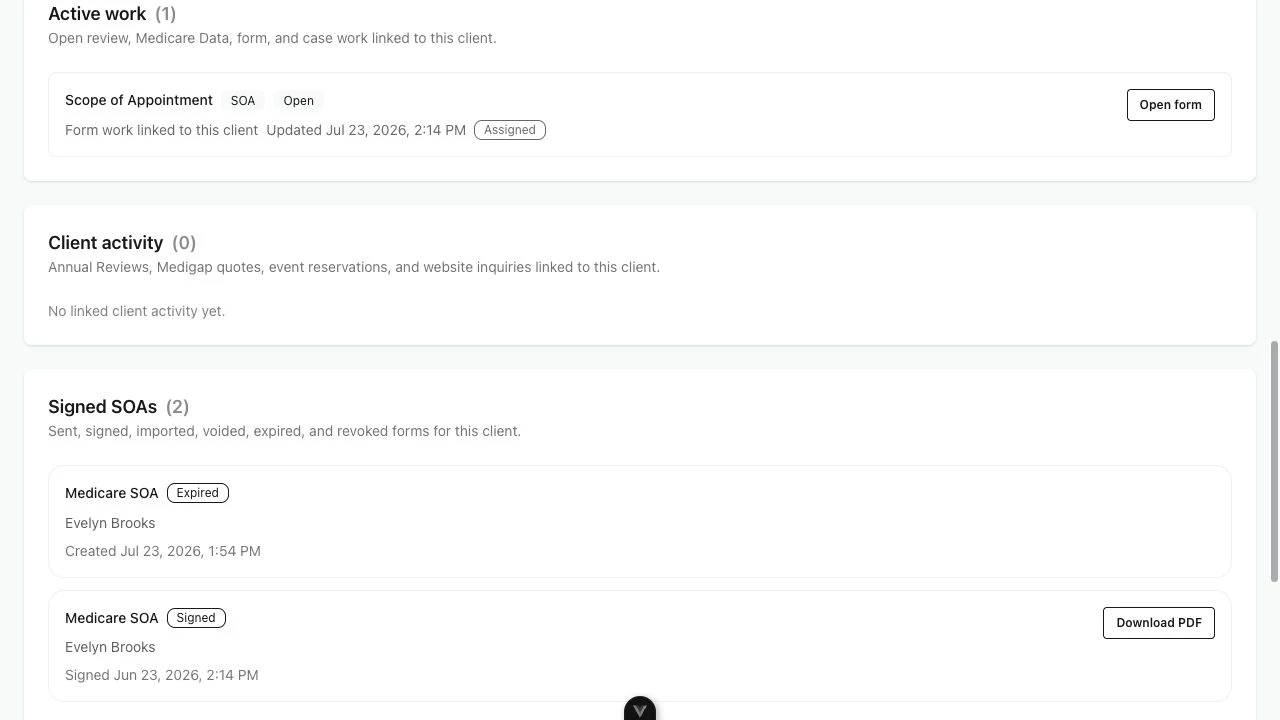Image resolution: width=1280 pixels, height=720 pixels.
Task: Select the Assigned status badge
Action: (x=510, y=130)
